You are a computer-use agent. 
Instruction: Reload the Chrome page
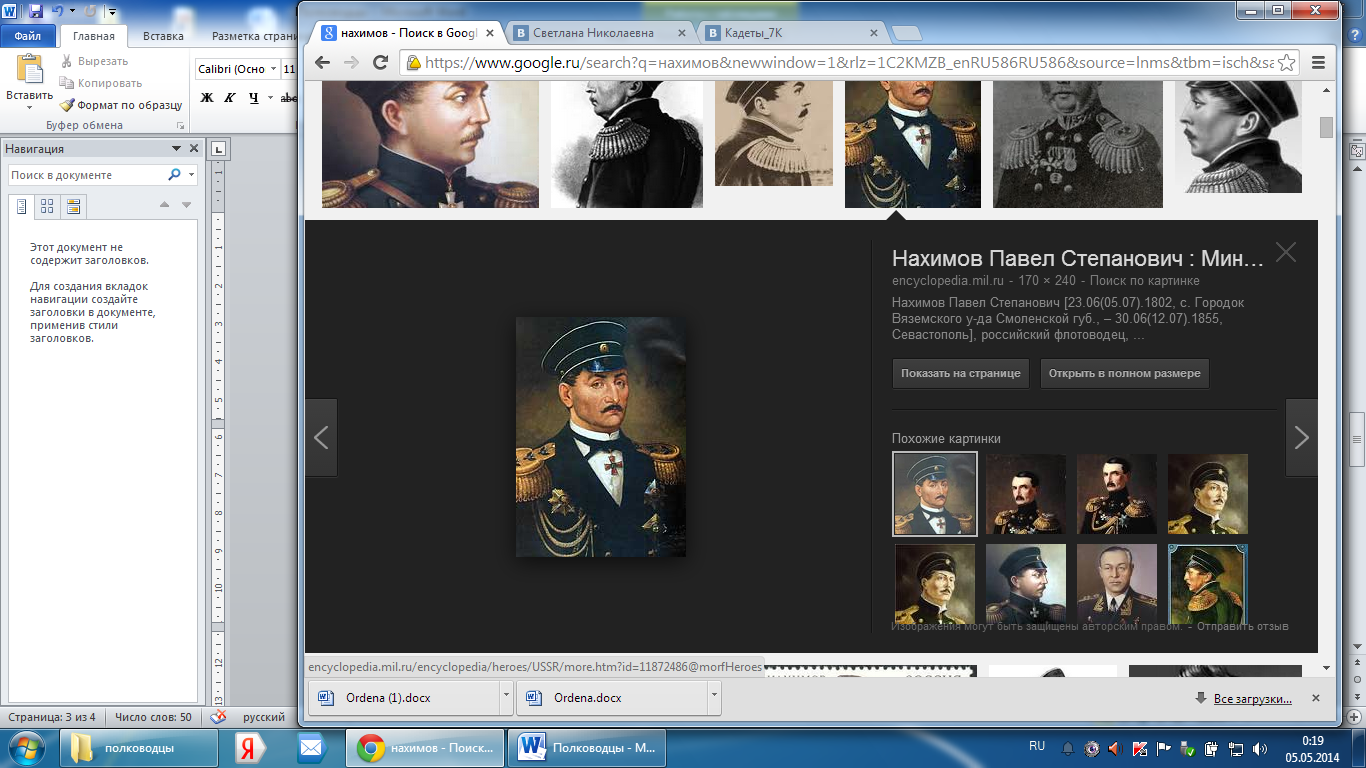tap(380, 62)
